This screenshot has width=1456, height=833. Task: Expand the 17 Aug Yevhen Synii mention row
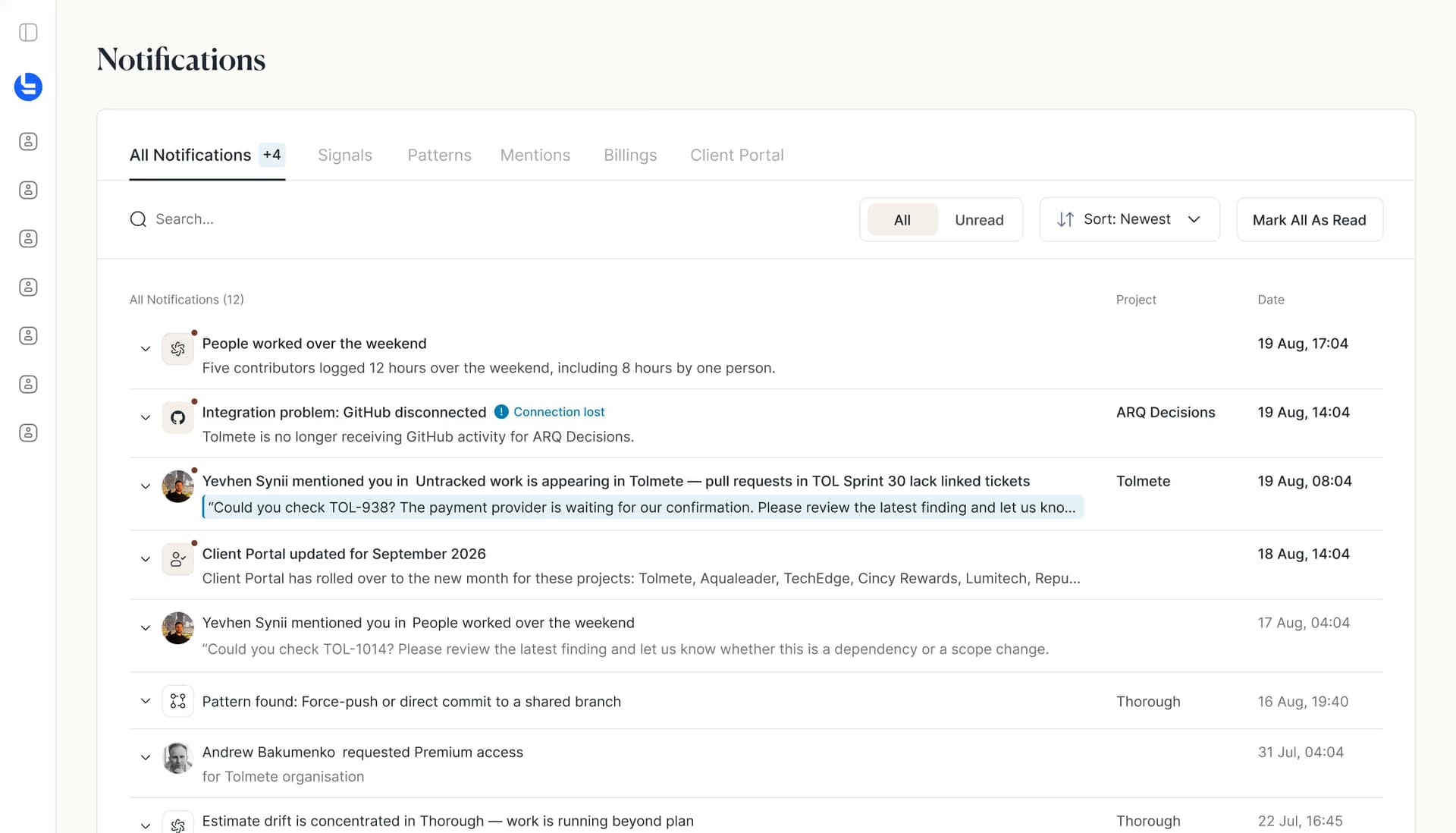pyautogui.click(x=146, y=628)
